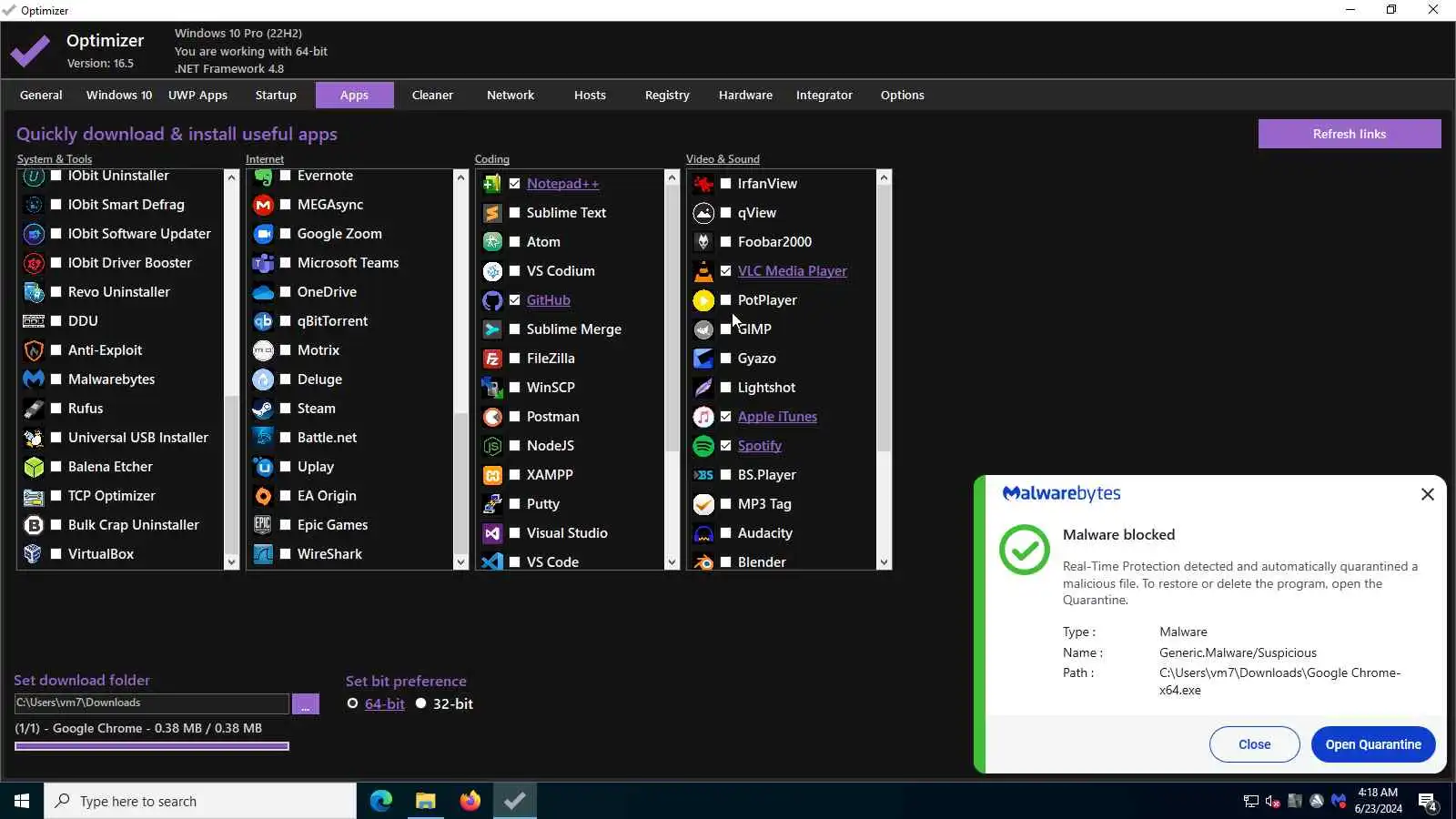Switch to the Windows 10 tab
This screenshot has height=819, width=1456.
(119, 95)
